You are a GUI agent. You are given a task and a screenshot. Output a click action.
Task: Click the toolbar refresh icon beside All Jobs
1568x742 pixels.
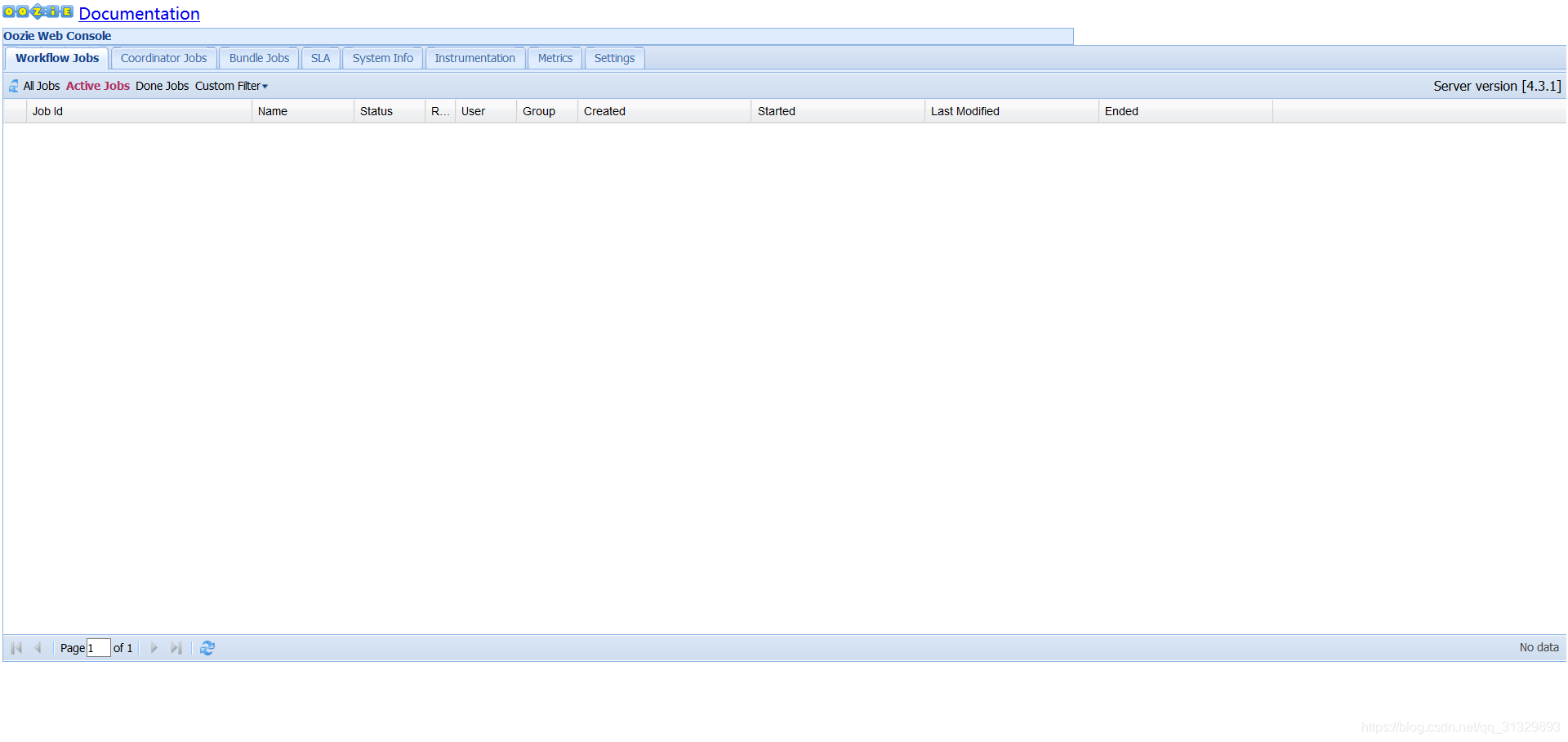coord(14,86)
